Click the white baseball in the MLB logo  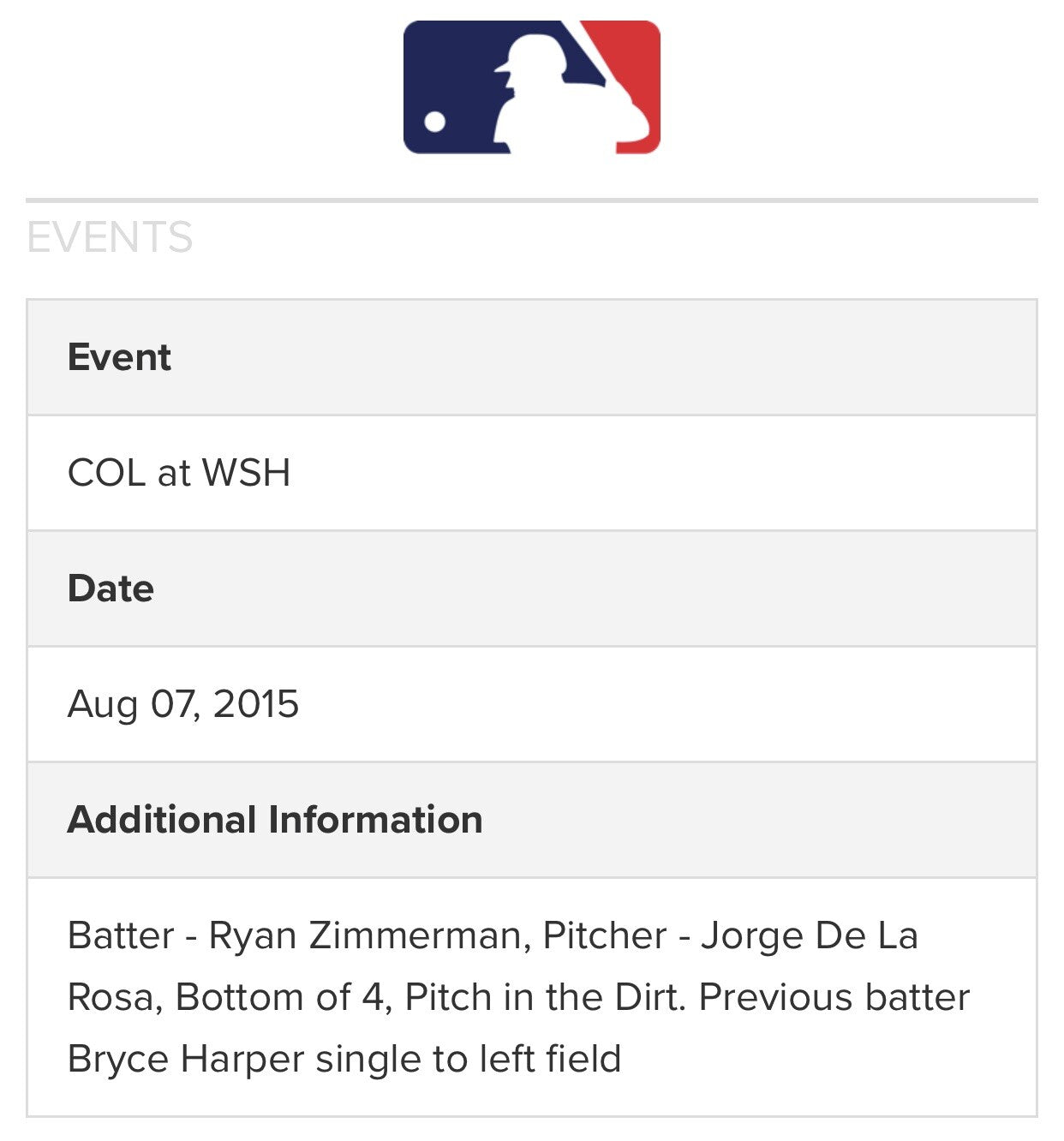tap(435, 121)
